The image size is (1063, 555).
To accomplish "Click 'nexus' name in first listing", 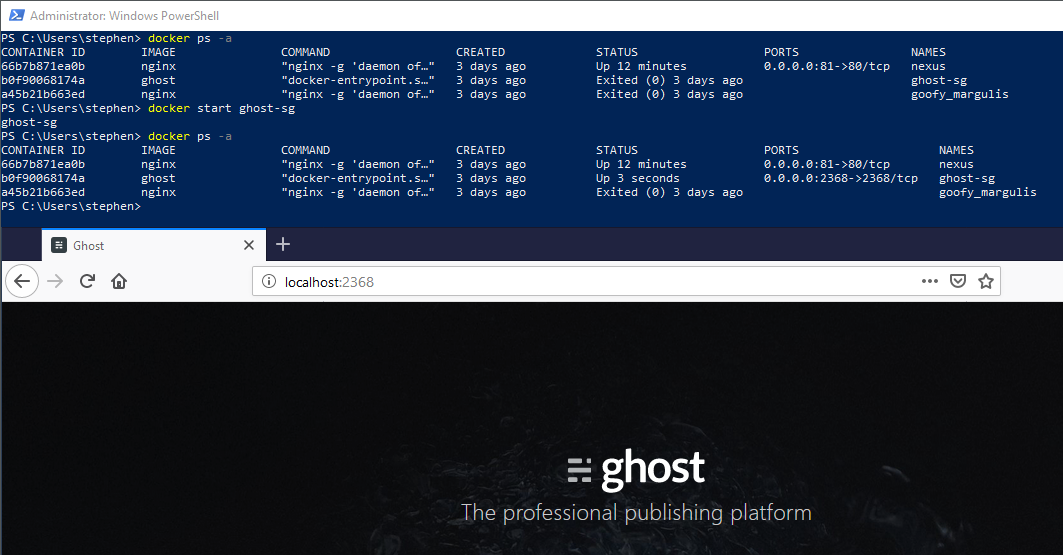I will [x=928, y=66].
